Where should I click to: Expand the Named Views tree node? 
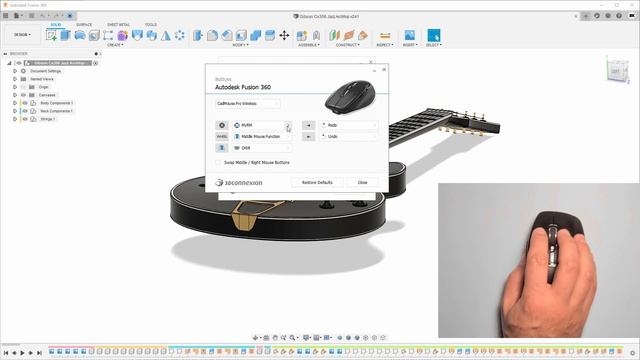click(15, 79)
